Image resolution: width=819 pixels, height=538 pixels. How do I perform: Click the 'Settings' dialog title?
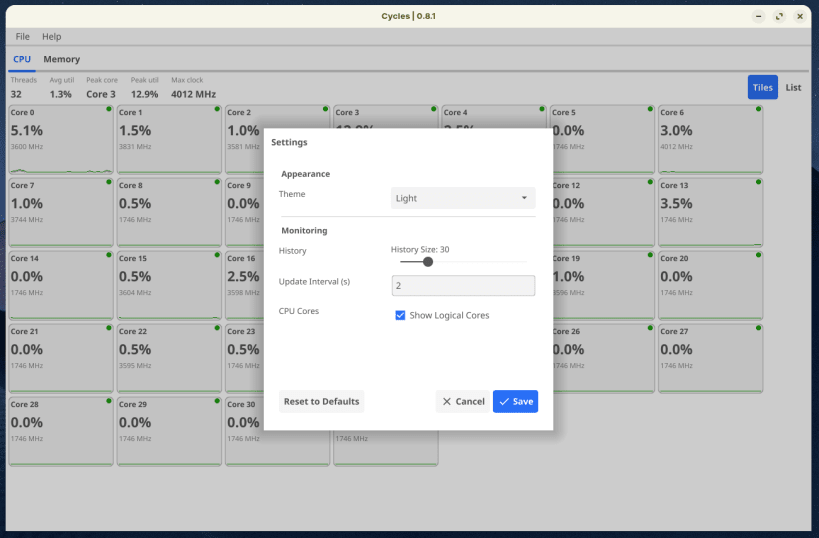point(289,142)
